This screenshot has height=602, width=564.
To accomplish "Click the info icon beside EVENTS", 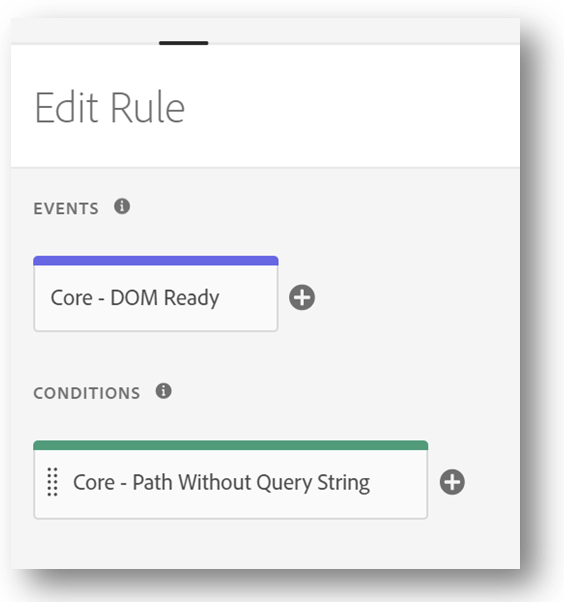I will [x=122, y=207].
